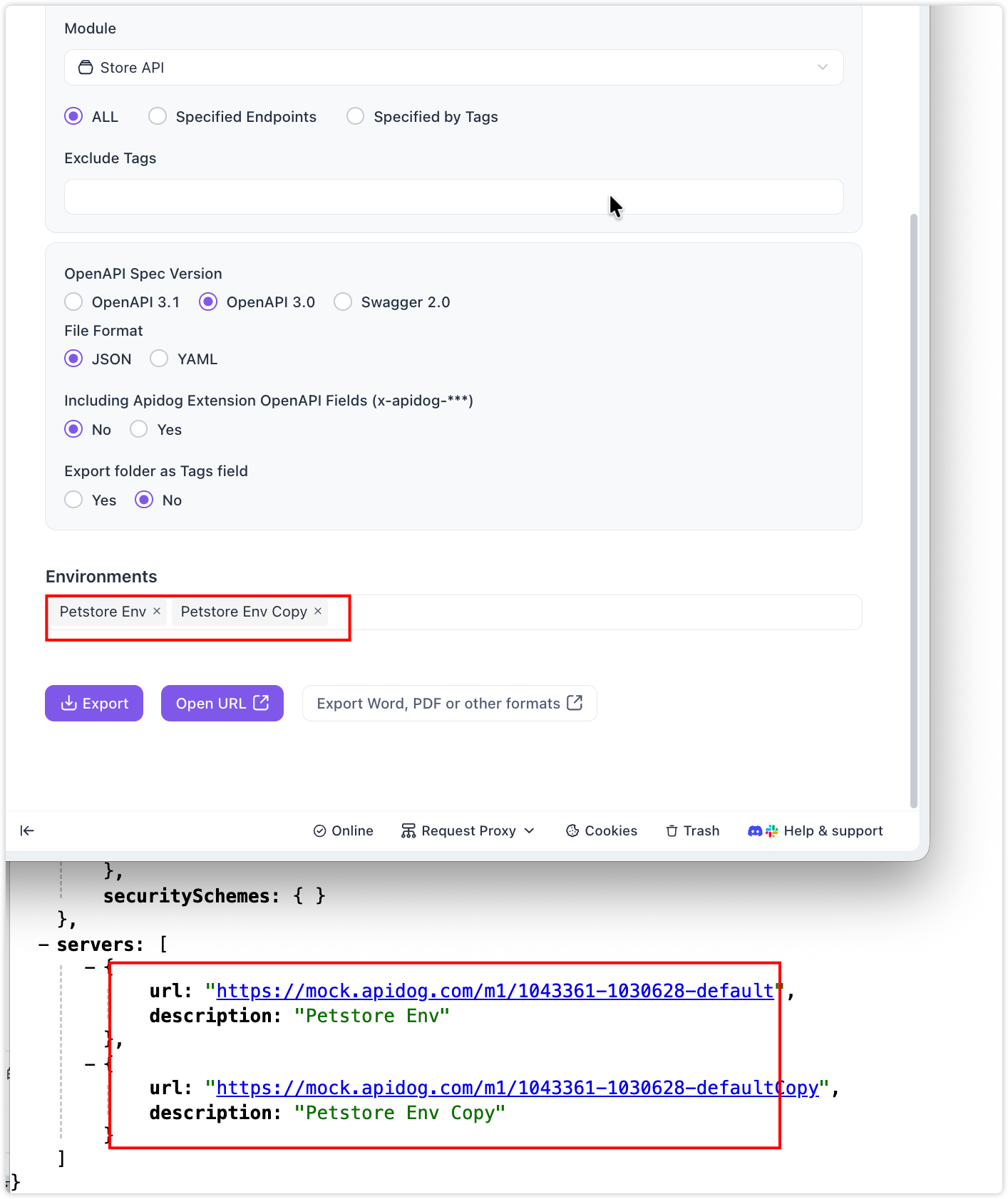Click the Online status indicator
The width and height of the screenshot is (1008, 1199).
343,831
